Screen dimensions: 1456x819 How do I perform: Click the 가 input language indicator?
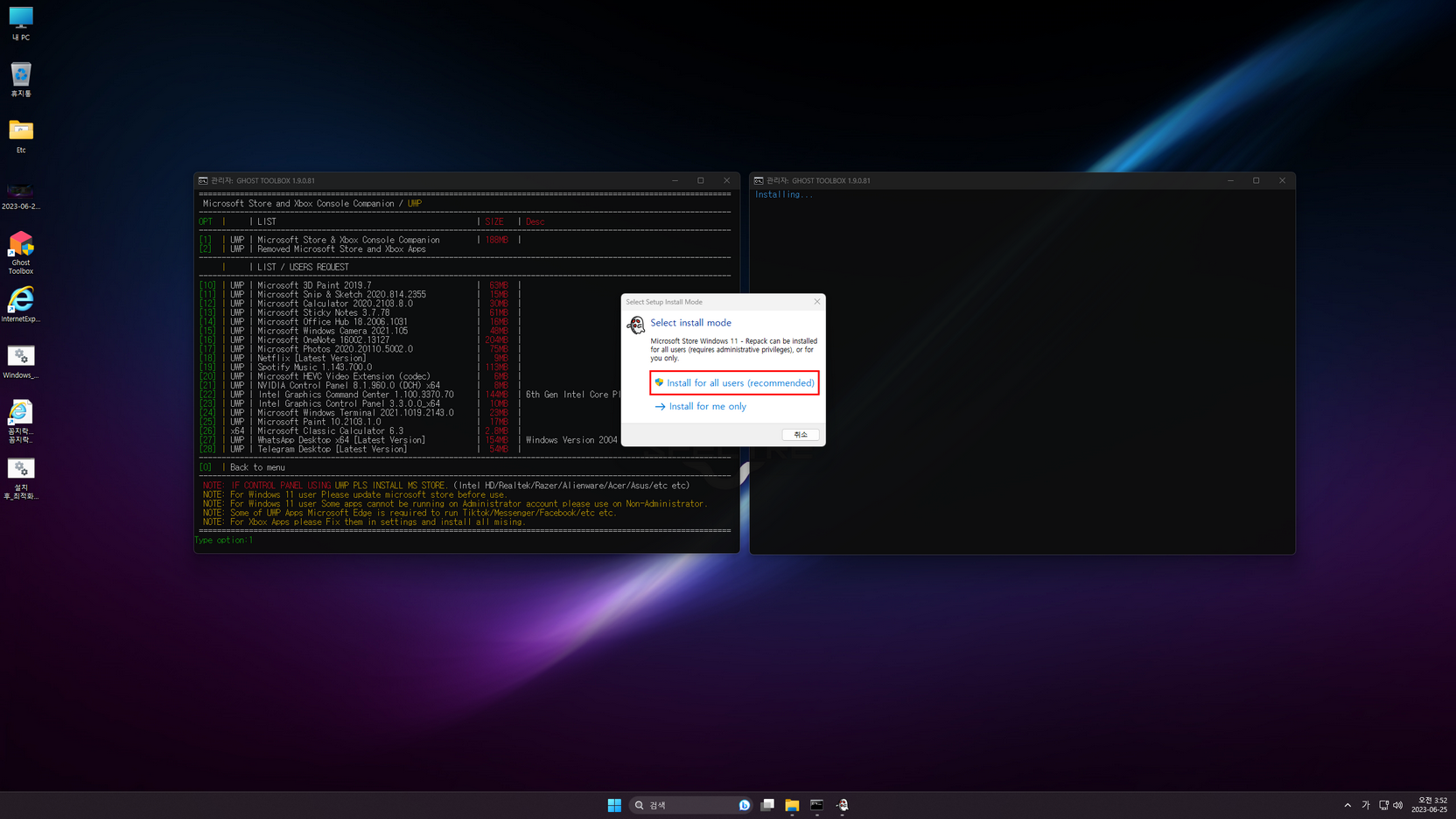point(1366,805)
